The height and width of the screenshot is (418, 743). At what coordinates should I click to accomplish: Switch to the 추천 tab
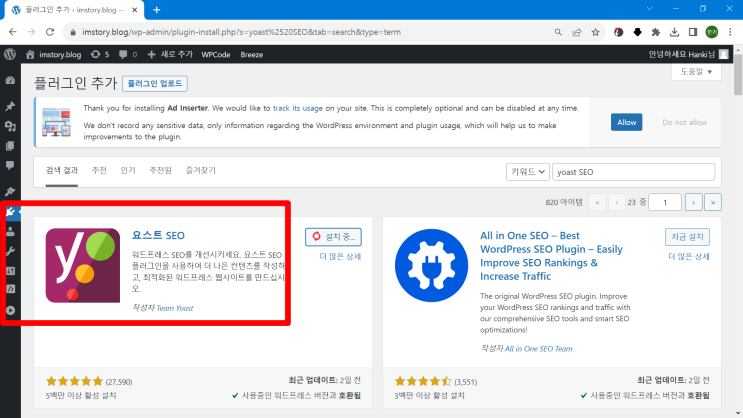(99, 171)
